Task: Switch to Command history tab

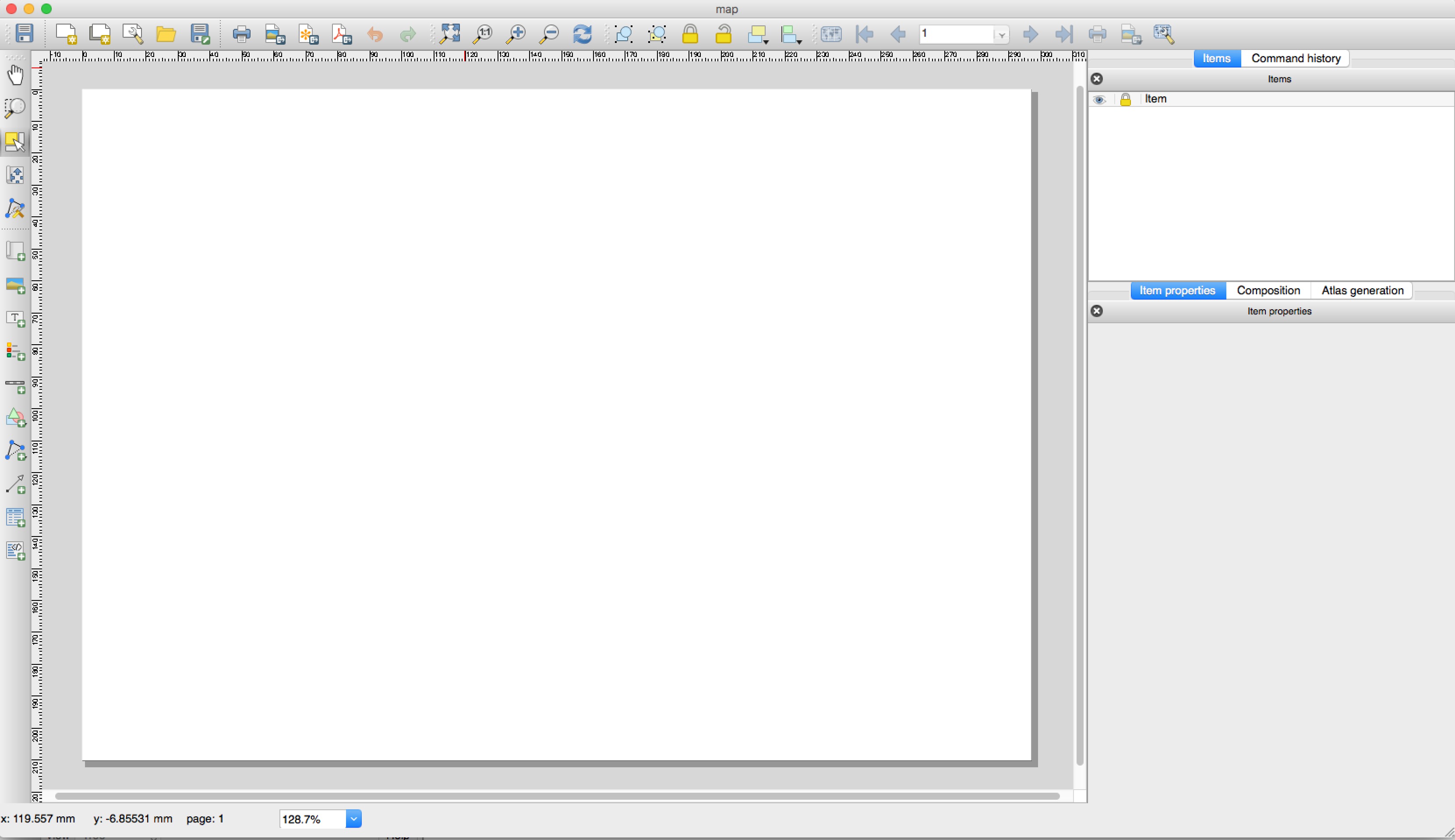Action: 1297,57
